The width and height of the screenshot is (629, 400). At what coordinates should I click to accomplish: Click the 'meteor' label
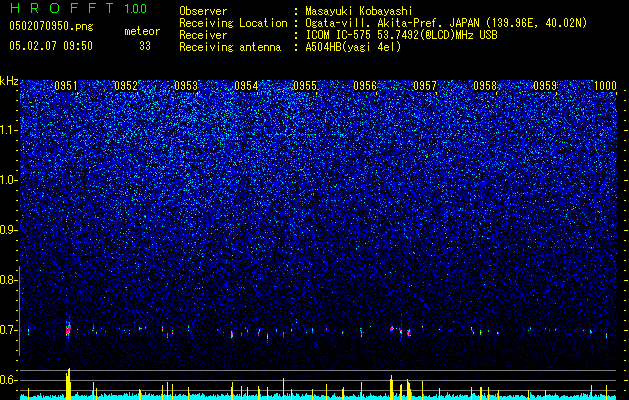142,31
